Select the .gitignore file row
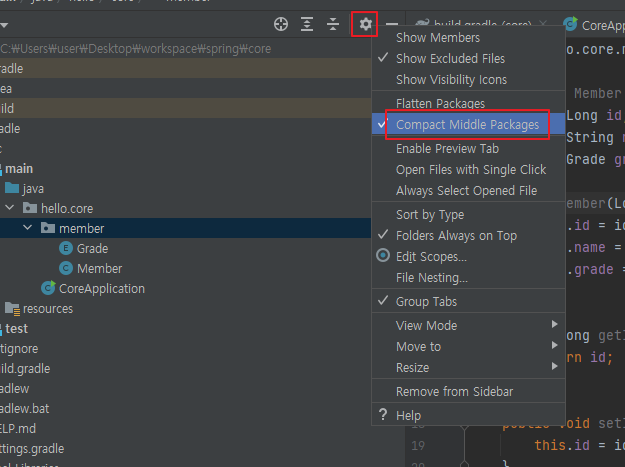The height and width of the screenshot is (467, 625). pyautogui.click(x=185, y=349)
